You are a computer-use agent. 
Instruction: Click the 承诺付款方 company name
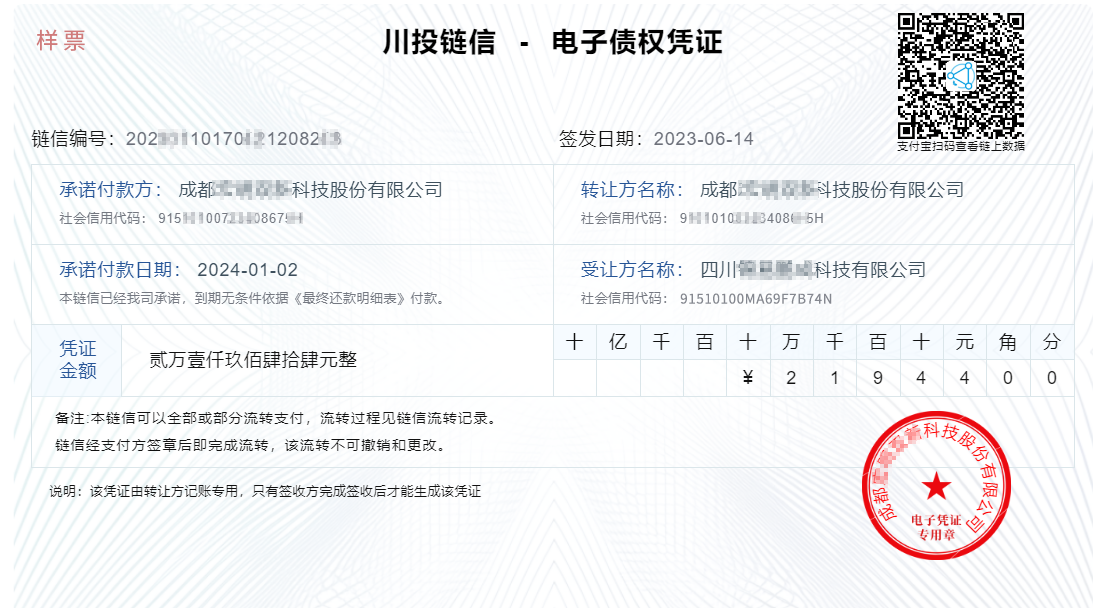pos(310,190)
